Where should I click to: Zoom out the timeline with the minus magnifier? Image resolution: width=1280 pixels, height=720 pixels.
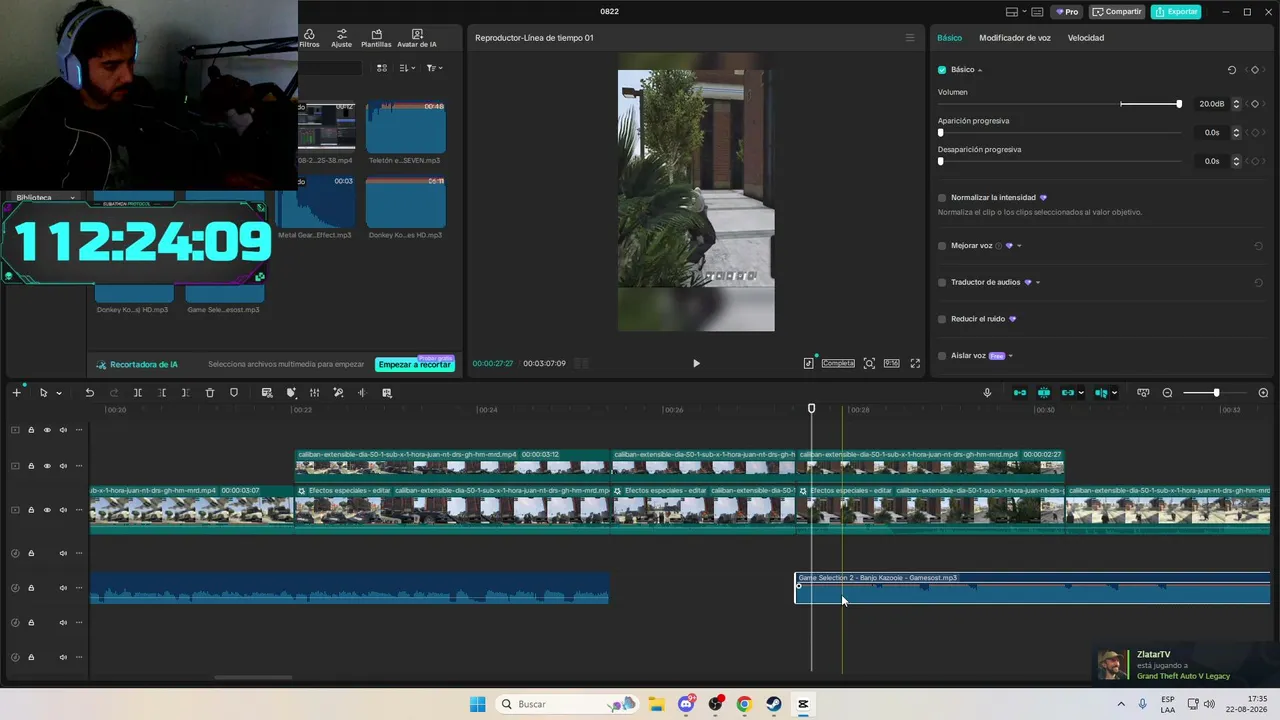(x=1167, y=393)
